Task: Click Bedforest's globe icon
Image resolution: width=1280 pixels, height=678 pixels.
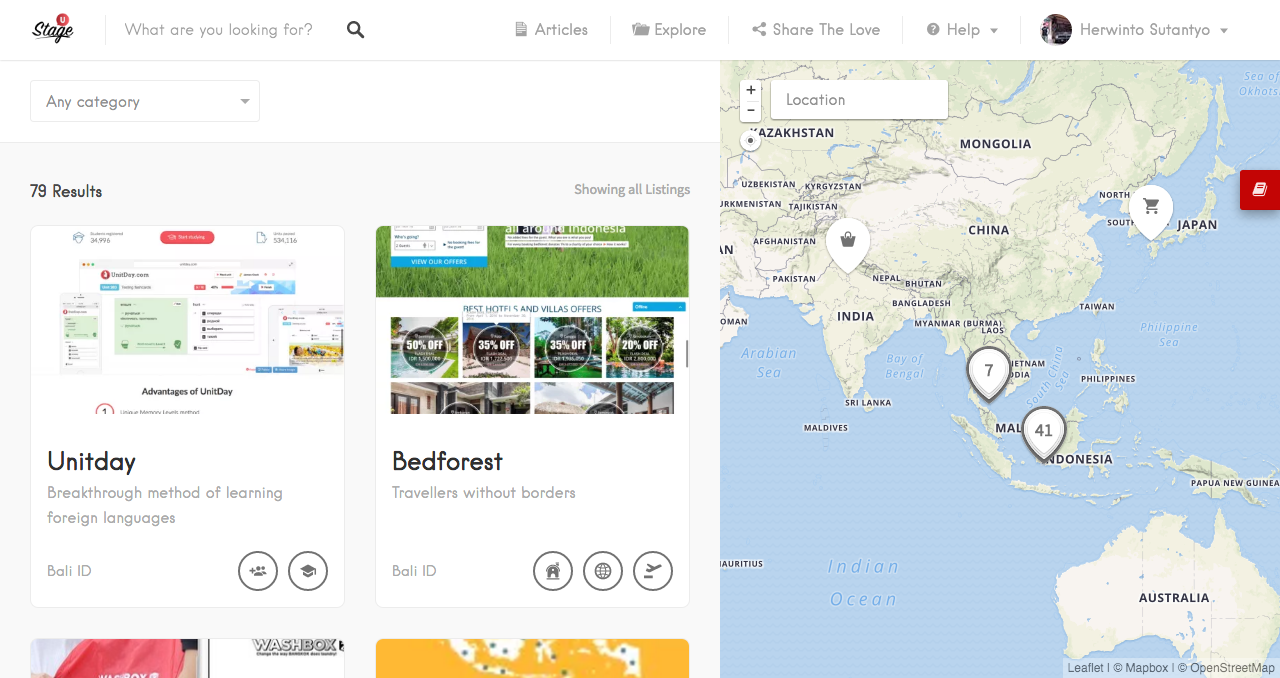Action: pyautogui.click(x=603, y=571)
